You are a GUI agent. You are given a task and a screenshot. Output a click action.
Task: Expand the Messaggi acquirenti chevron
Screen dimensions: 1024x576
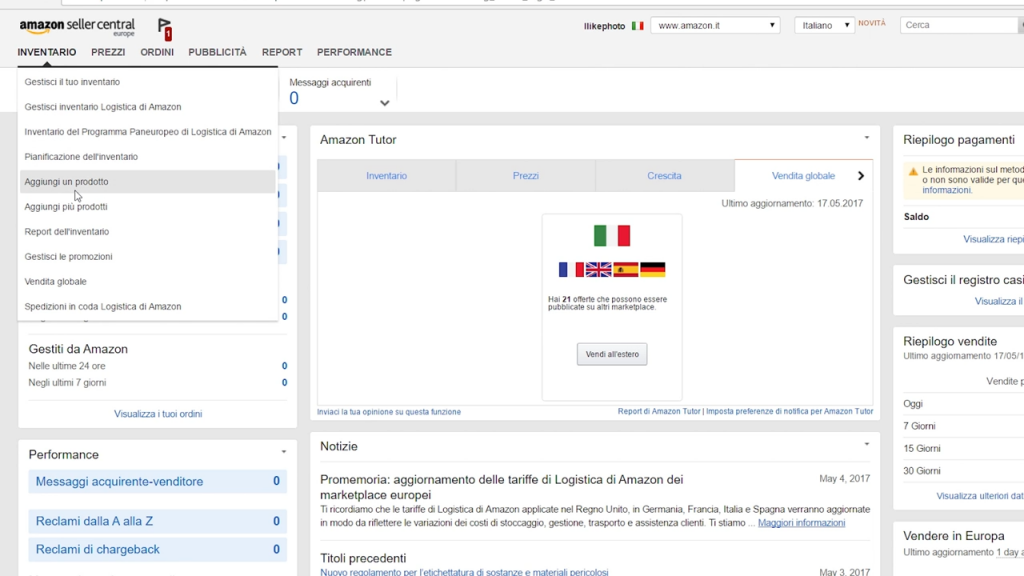[x=384, y=103]
